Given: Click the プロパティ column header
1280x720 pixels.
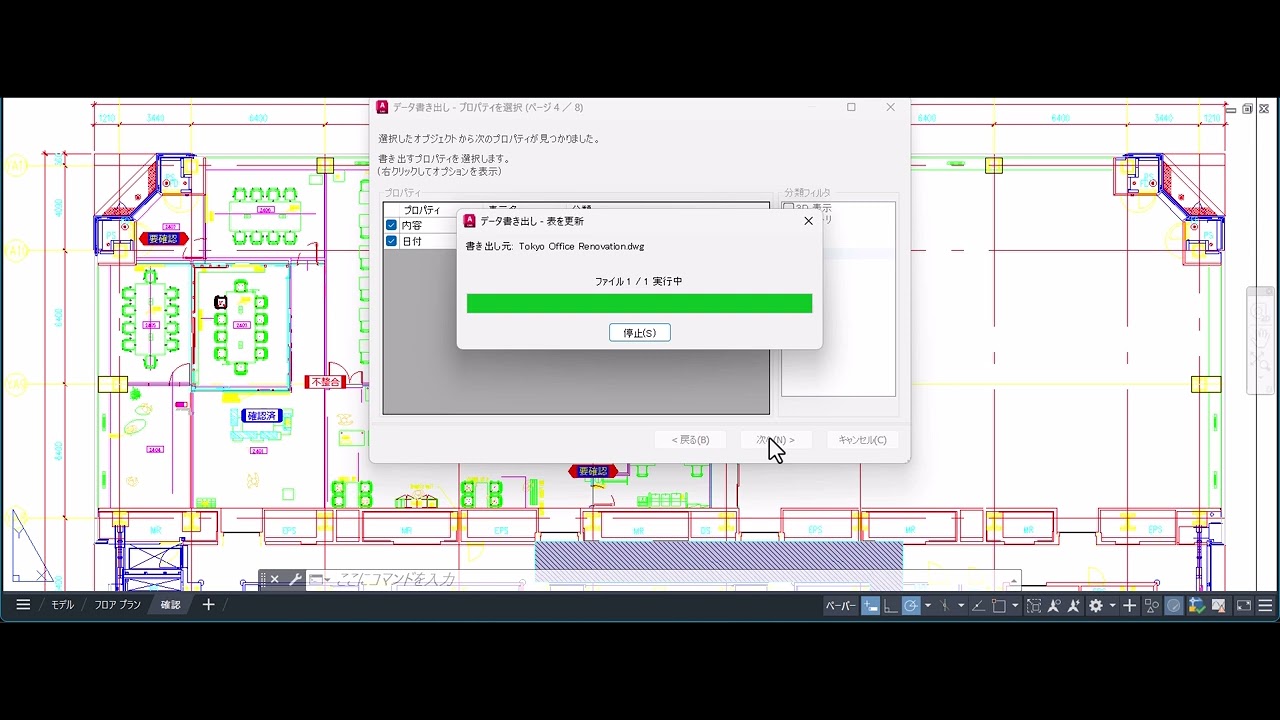Looking at the screenshot, I should pyautogui.click(x=421, y=210).
